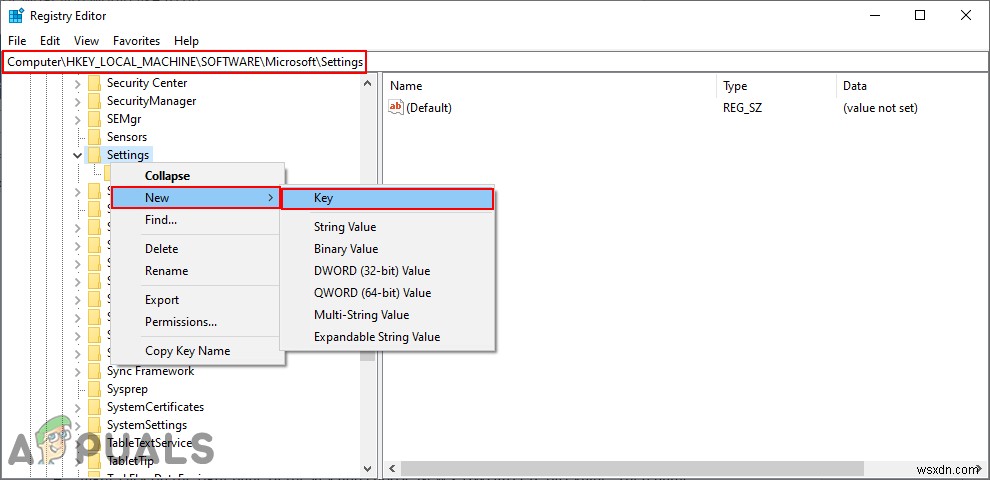
Task: Open the File menu
Action: (x=17, y=40)
